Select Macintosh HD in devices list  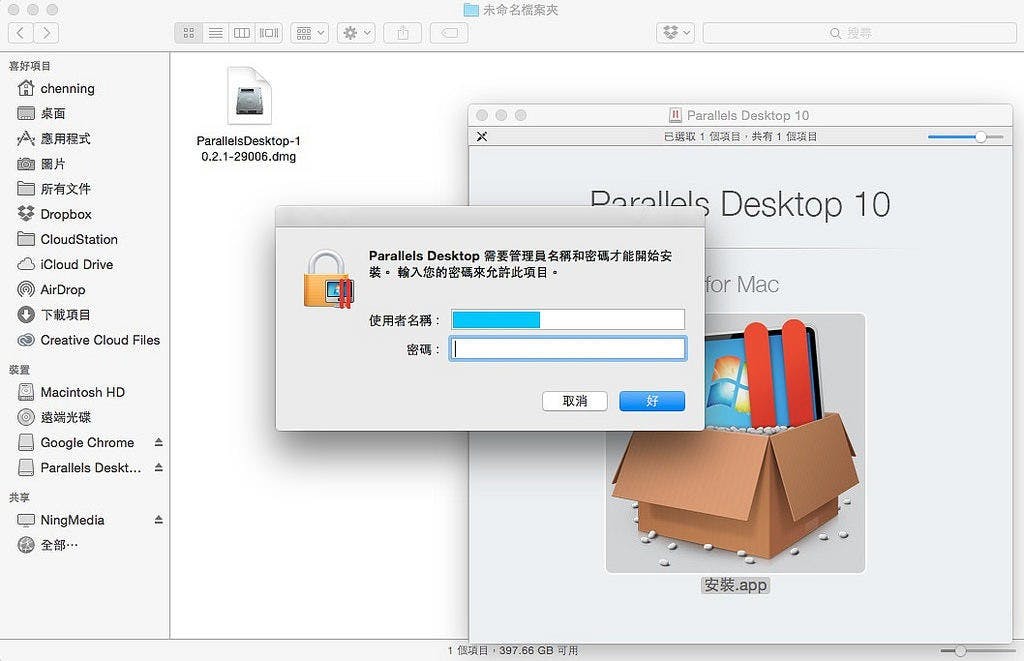pyautogui.click(x=82, y=392)
